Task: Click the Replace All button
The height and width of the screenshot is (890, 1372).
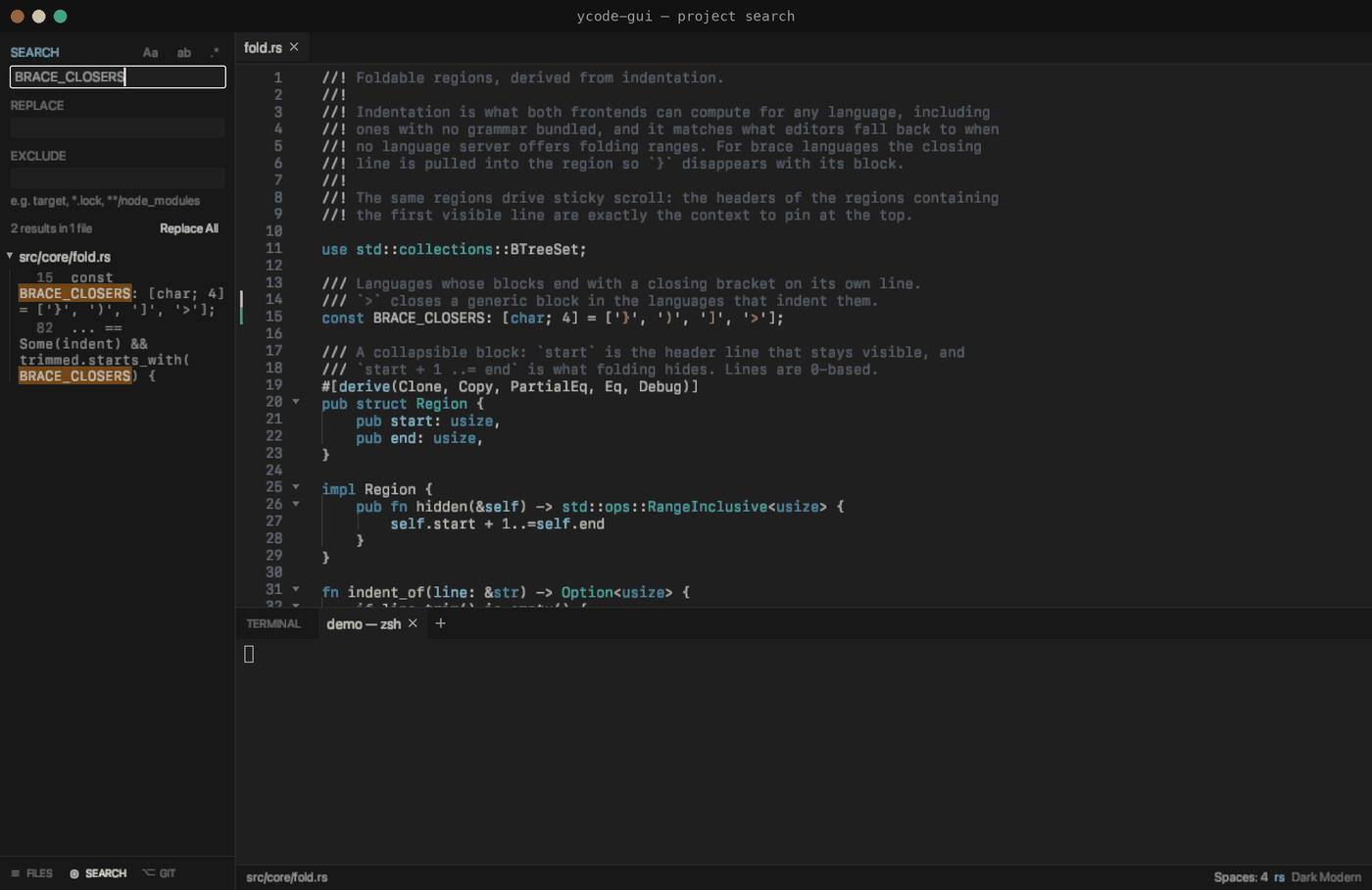Action: (x=189, y=228)
